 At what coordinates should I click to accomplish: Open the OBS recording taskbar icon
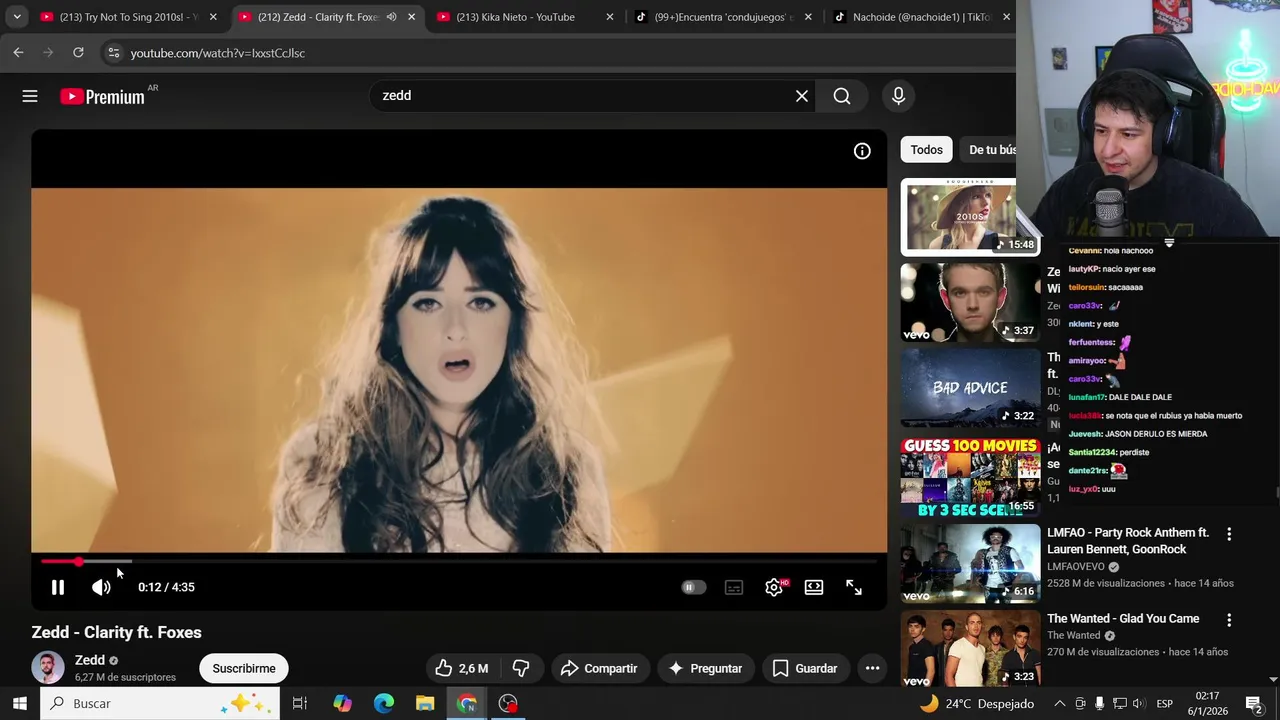[508, 704]
